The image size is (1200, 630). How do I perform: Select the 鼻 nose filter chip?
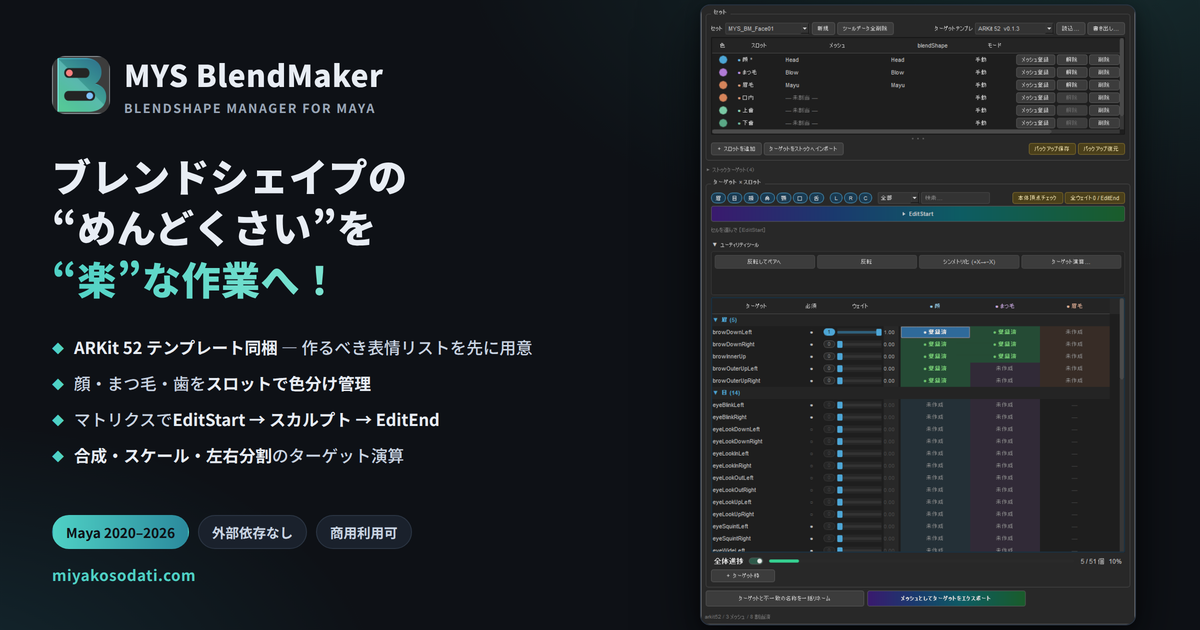point(767,198)
